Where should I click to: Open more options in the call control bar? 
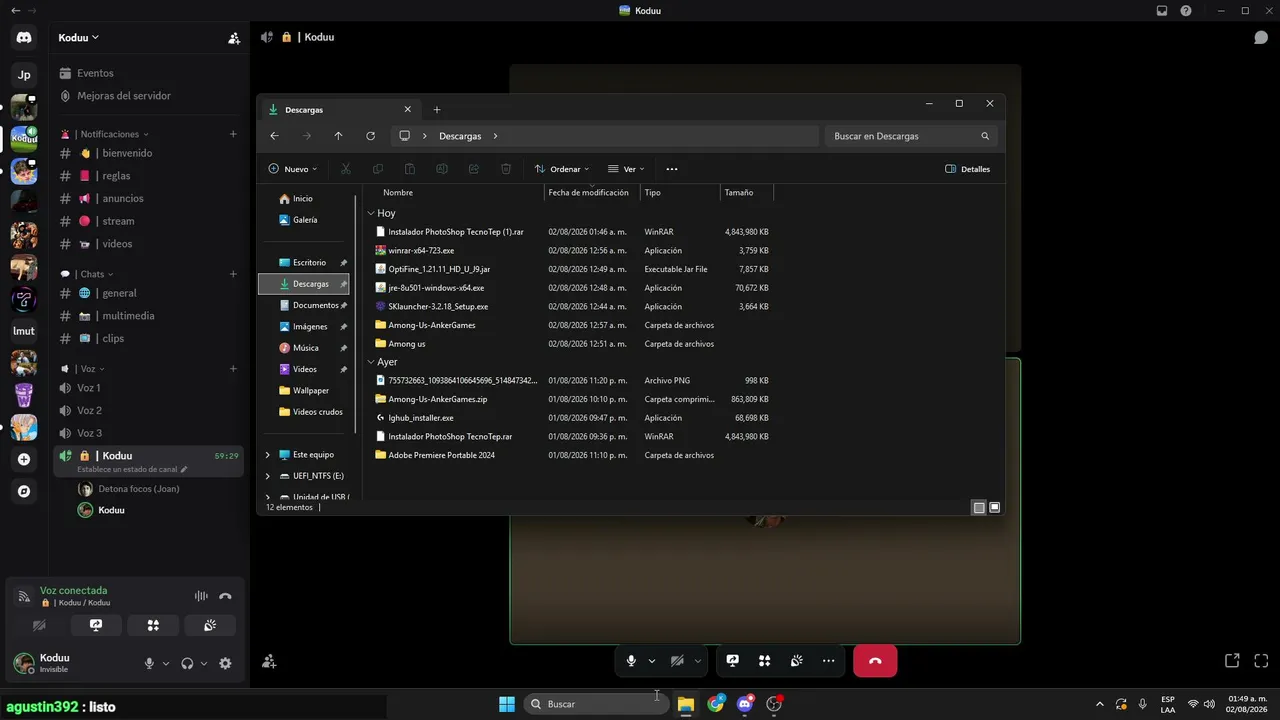click(828, 660)
